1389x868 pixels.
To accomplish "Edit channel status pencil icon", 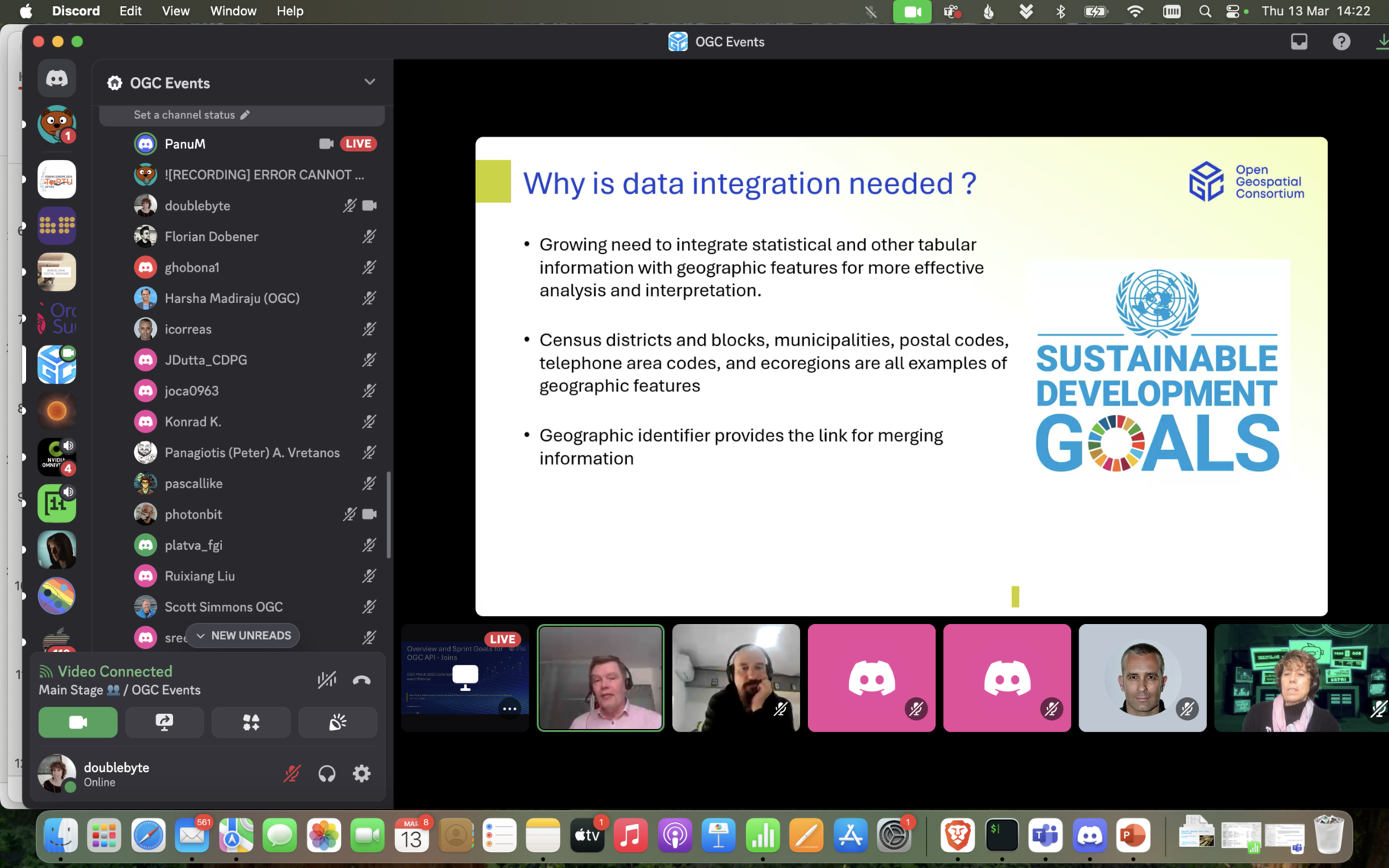I will (x=245, y=115).
